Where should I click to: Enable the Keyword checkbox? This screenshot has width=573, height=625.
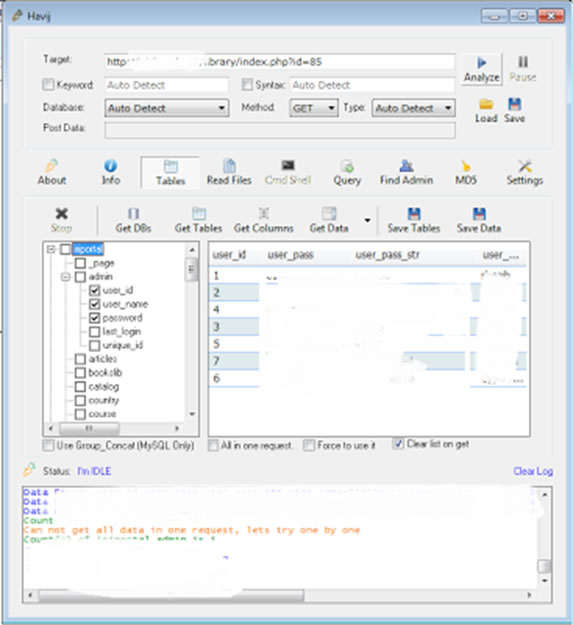[x=48, y=85]
